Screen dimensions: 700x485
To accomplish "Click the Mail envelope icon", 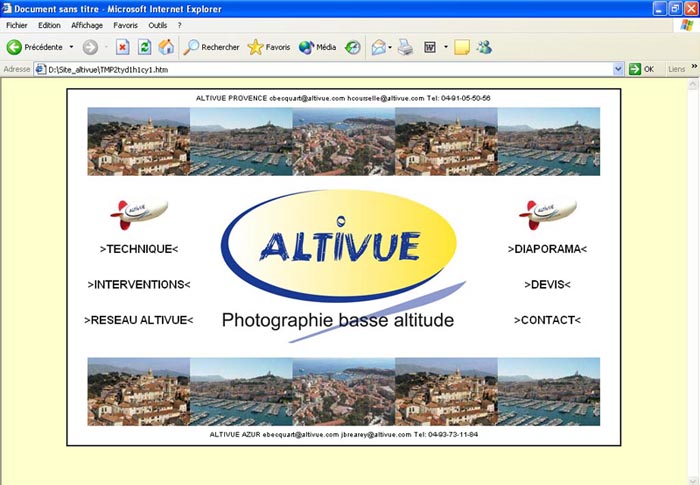I will (x=379, y=47).
